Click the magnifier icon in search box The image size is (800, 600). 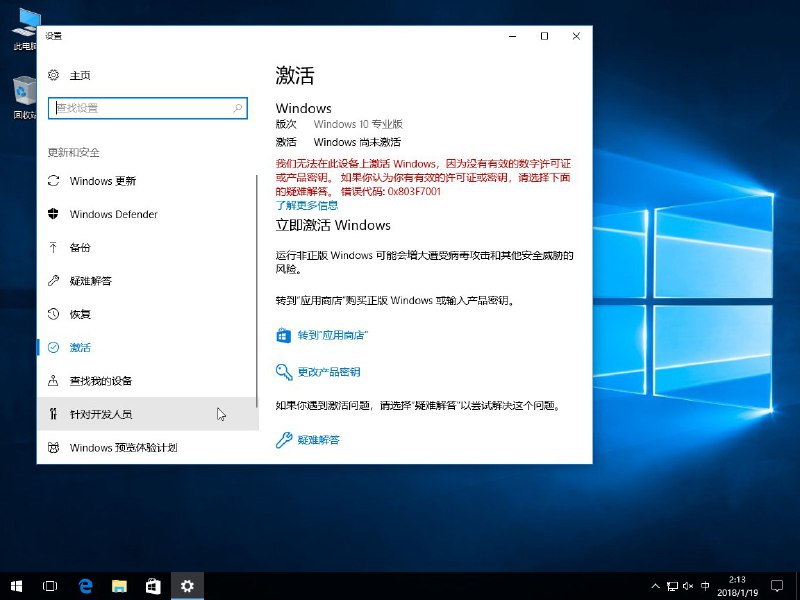click(237, 108)
